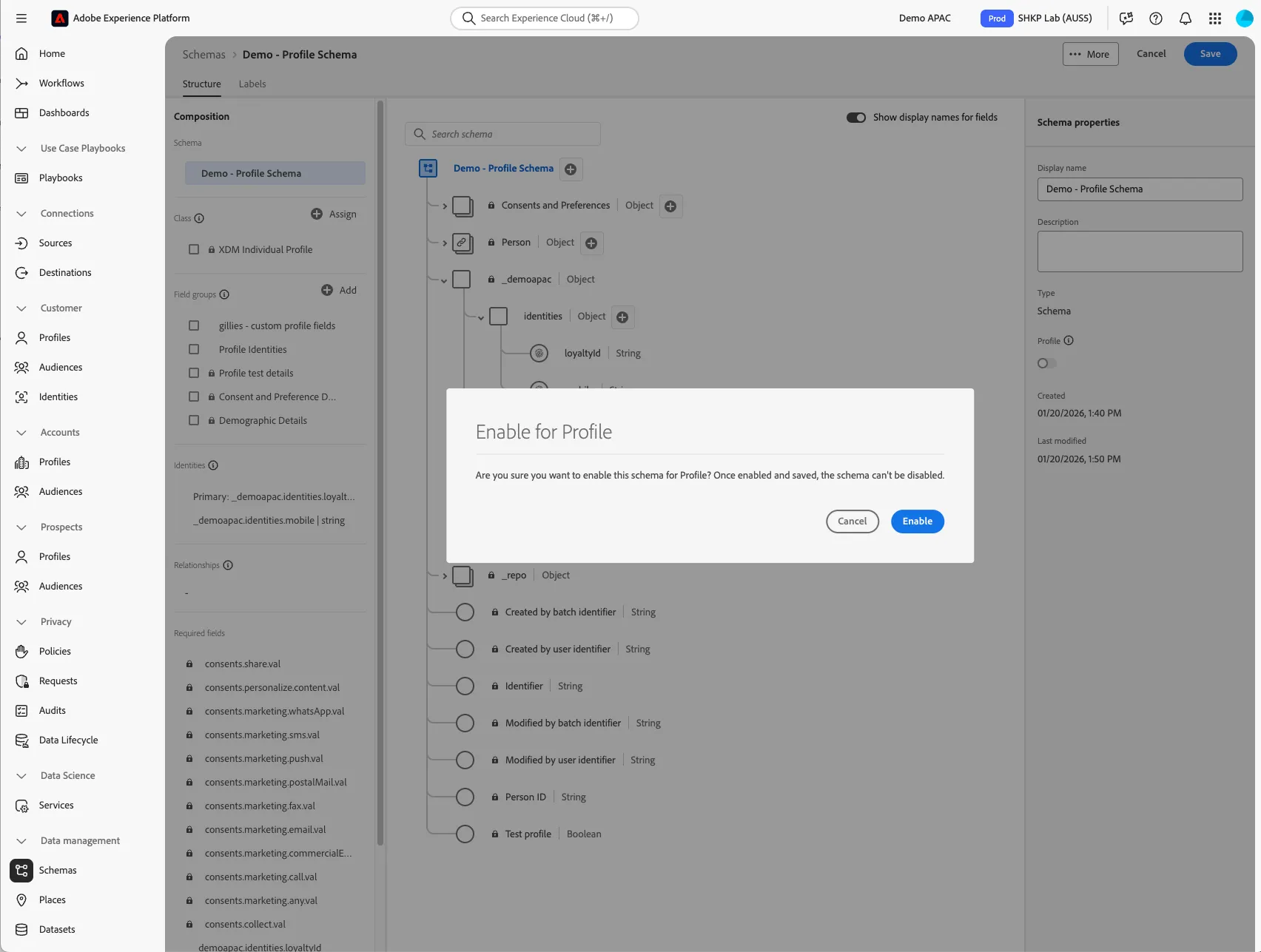Add field to Consents and Preferences object

click(x=670, y=206)
